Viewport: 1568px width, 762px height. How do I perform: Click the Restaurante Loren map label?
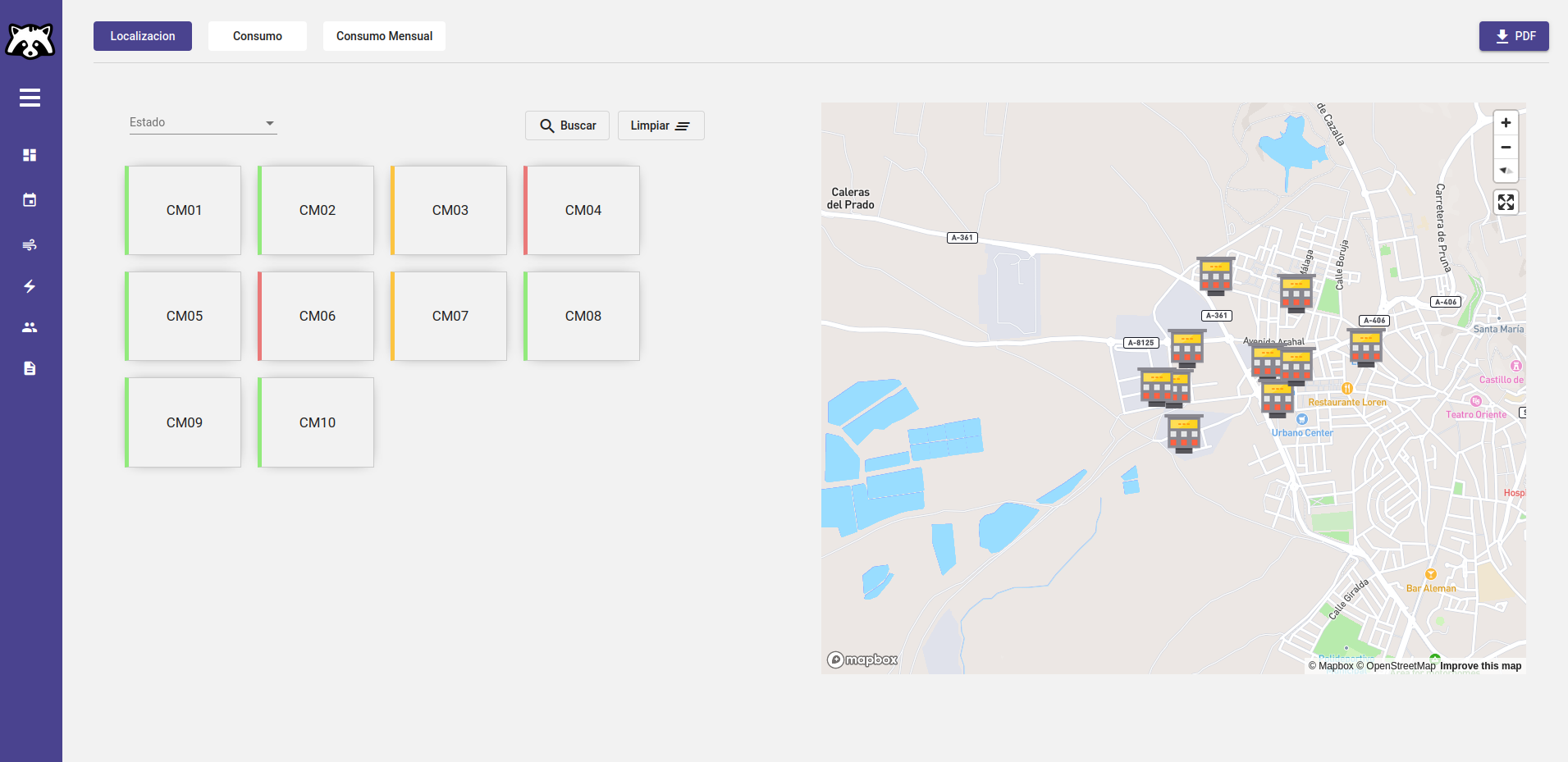(1347, 402)
